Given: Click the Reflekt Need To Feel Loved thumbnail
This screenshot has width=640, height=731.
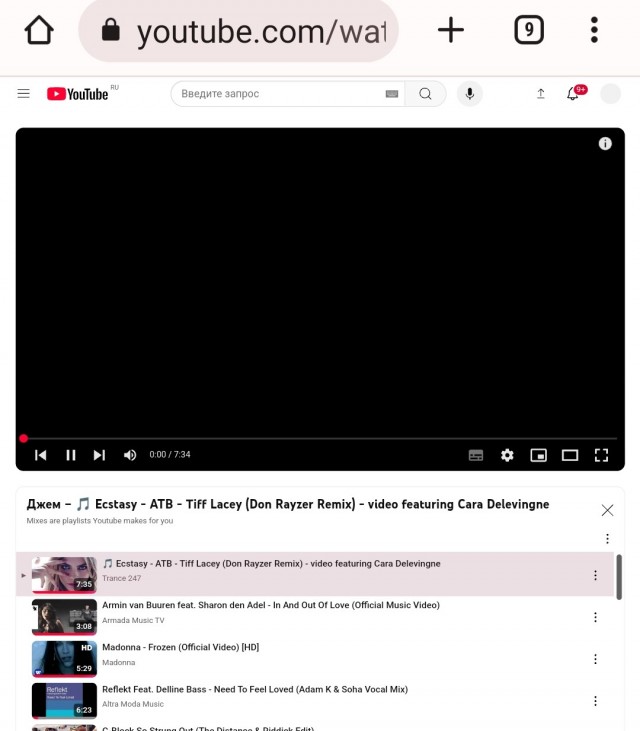Looking at the screenshot, I should click(x=64, y=701).
